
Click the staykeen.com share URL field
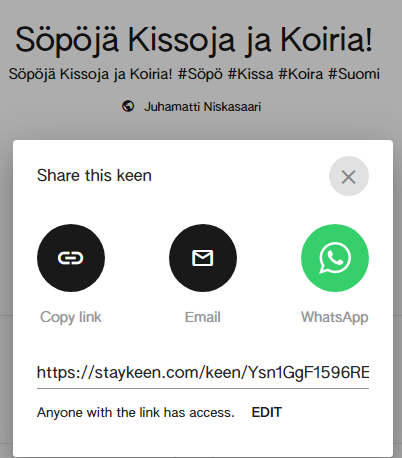click(203, 373)
